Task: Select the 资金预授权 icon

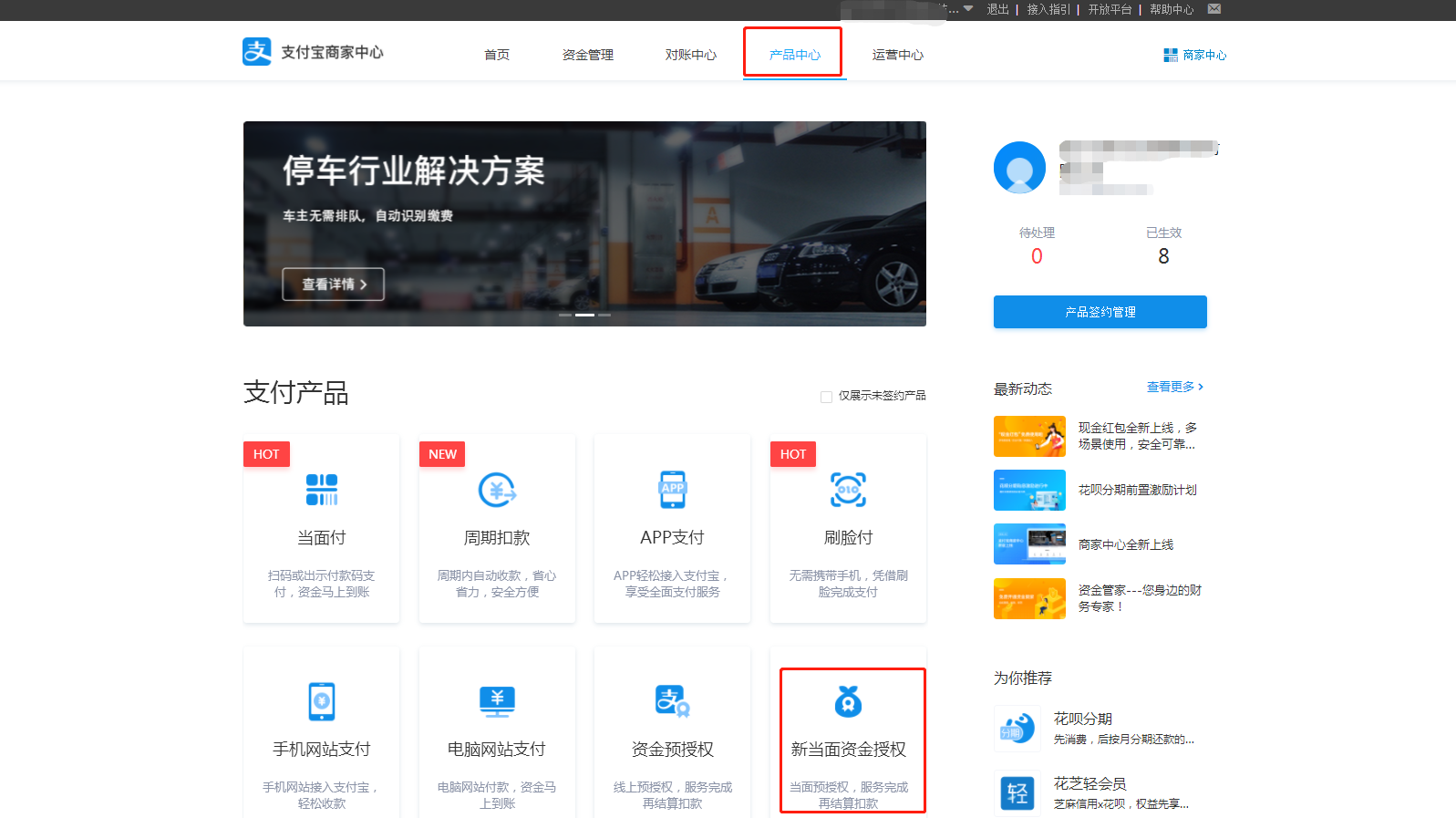Action: (673, 701)
